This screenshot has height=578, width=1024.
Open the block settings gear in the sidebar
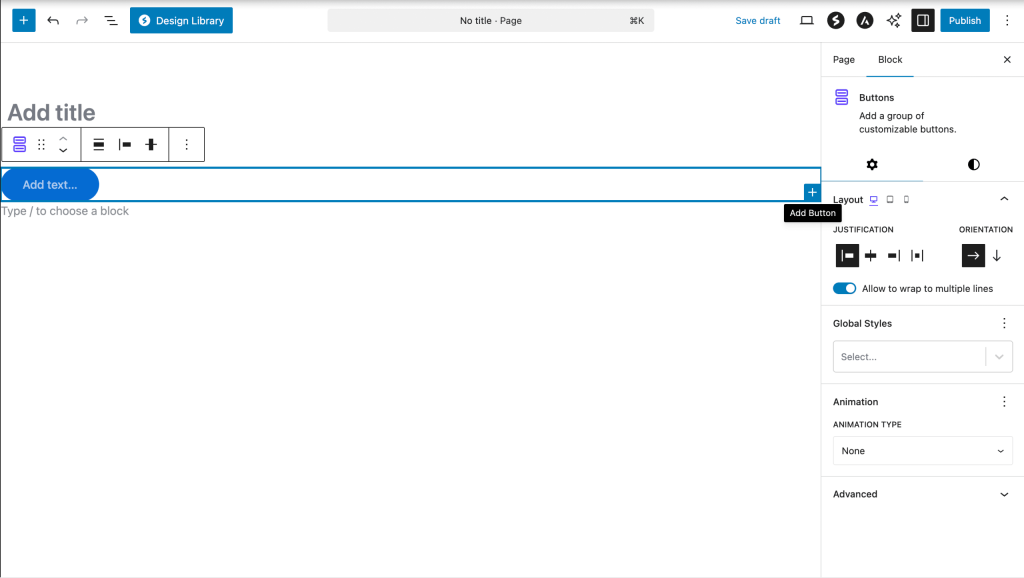pyautogui.click(x=872, y=164)
